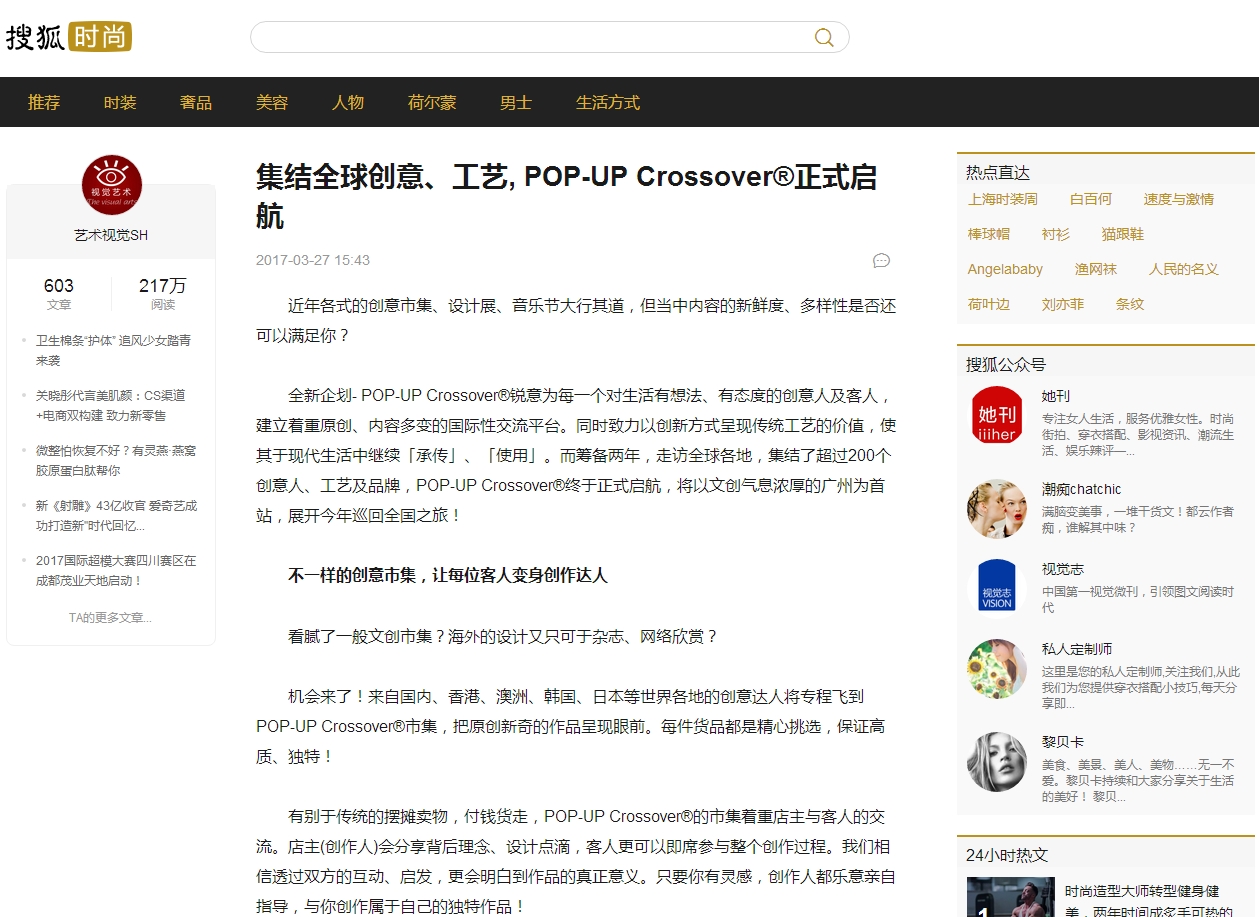Image resolution: width=1259 pixels, height=917 pixels.
Task: Click the 黎贝卡 description 美食、美景、美人
Action: click(1138, 781)
